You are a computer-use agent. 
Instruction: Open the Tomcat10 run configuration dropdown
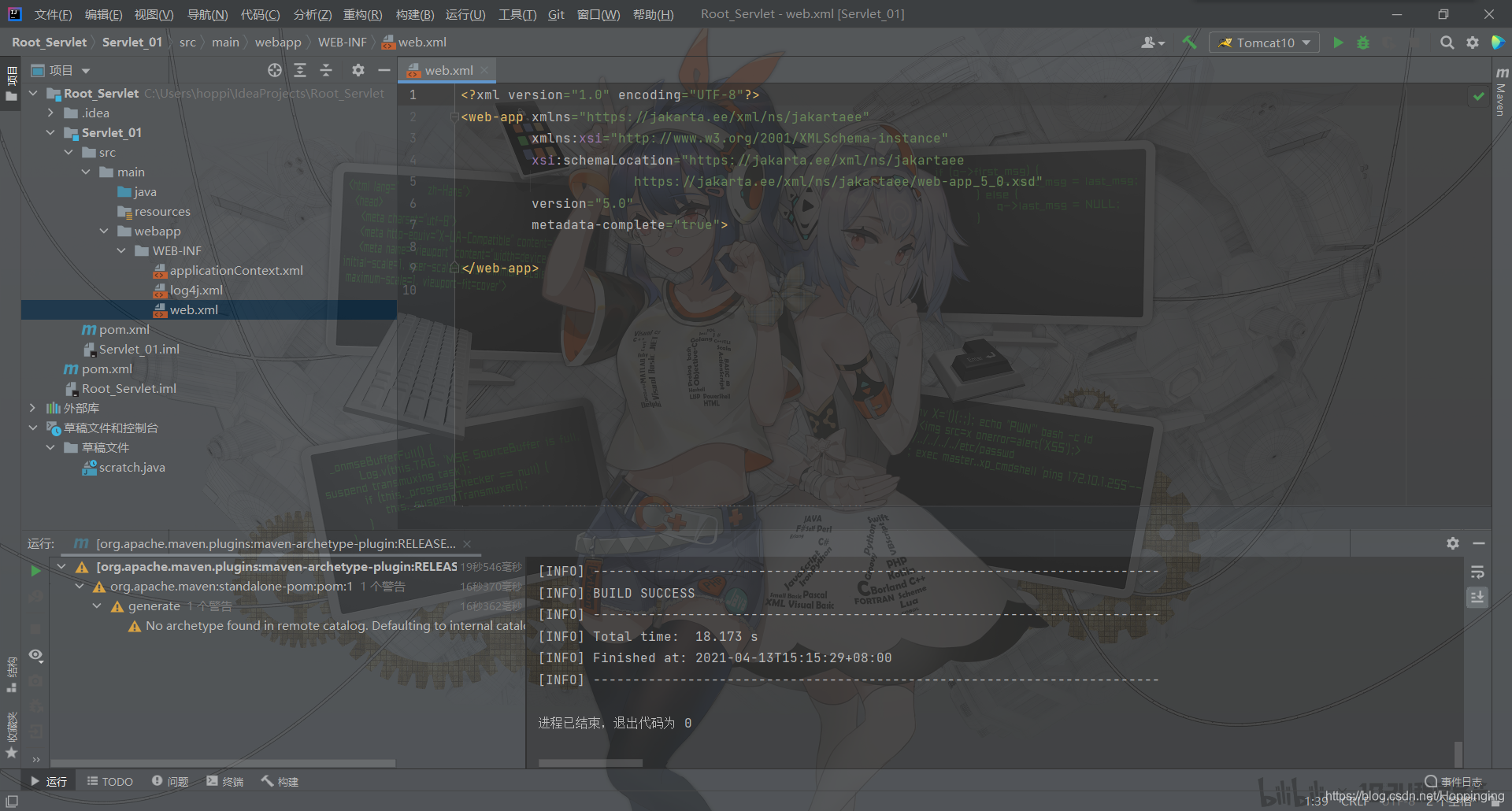pyautogui.click(x=1264, y=43)
